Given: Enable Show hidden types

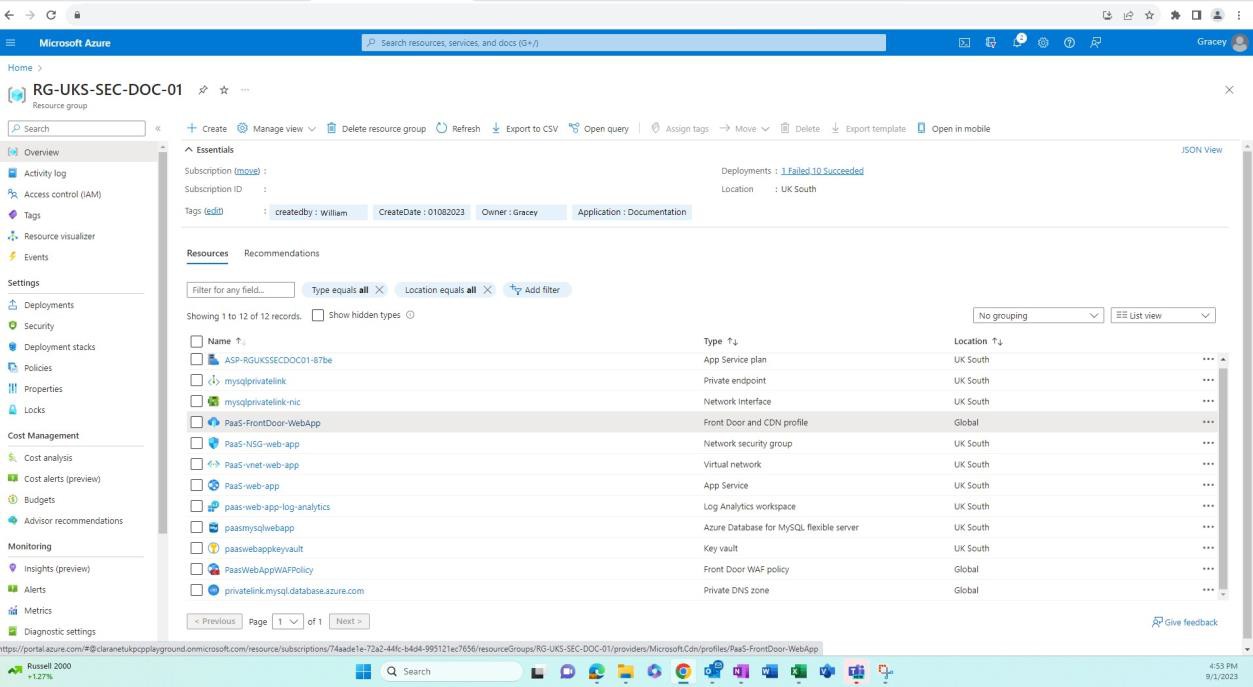Looking at the screenshot, I should tap(317, 315).
